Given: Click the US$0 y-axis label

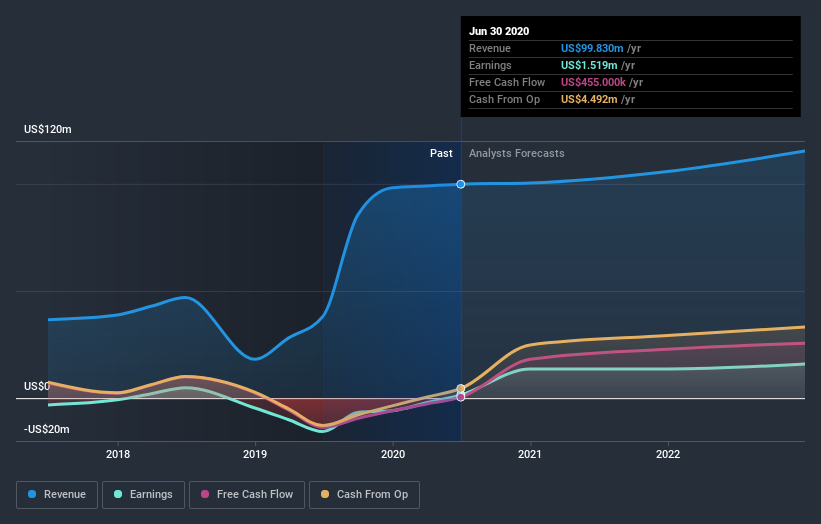Looking at the screenshot, I should pyautogui.click(x=37, y=386).
